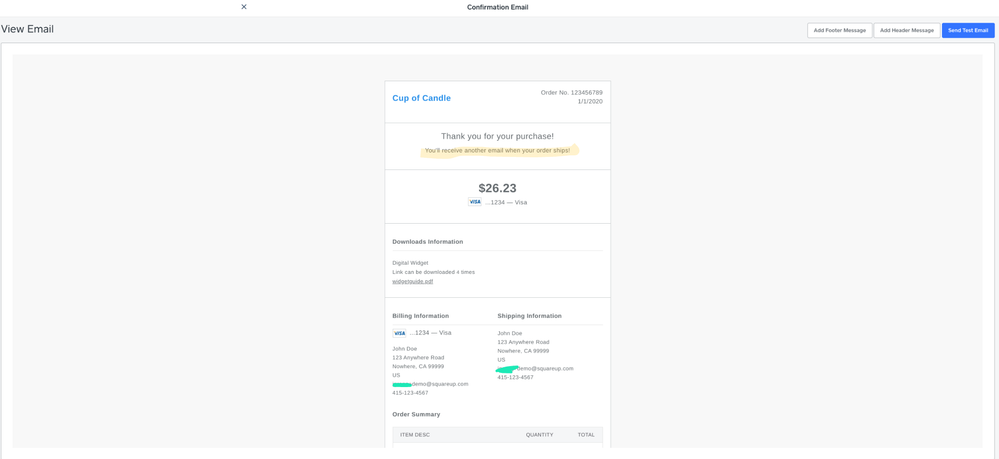Open the widgetguide.pdf download link
This screenshot has height=459, width=999.
pyautogui.click(x=412, y=281)
